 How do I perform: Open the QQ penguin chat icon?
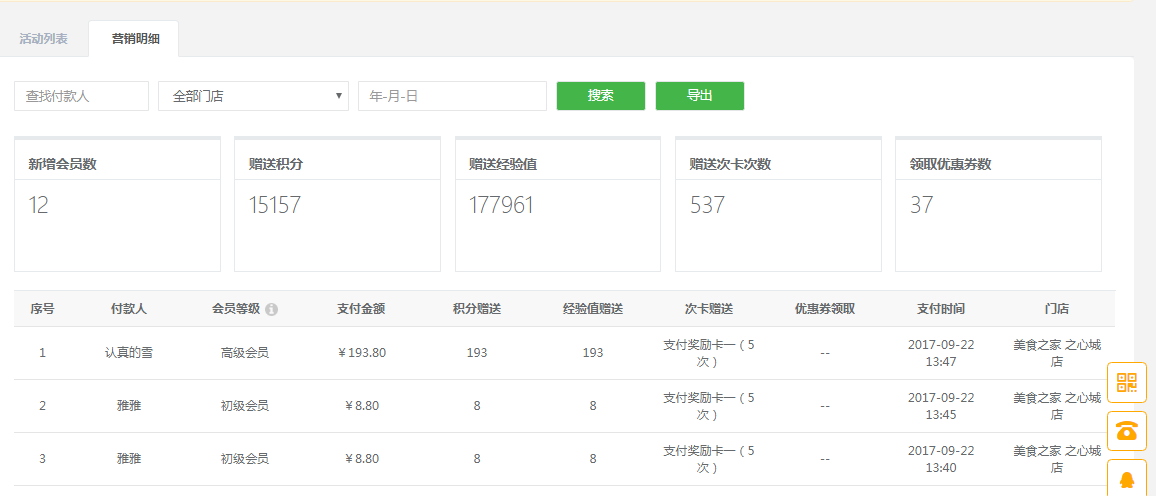coord(1127,478)
